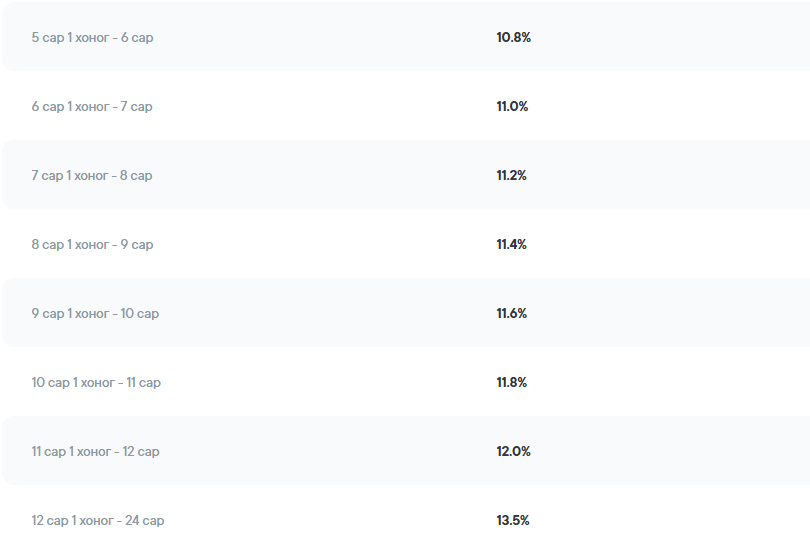Screen dimensions: 810x547
Task: Select the 11.2% rate value
Action: [511, 176]
